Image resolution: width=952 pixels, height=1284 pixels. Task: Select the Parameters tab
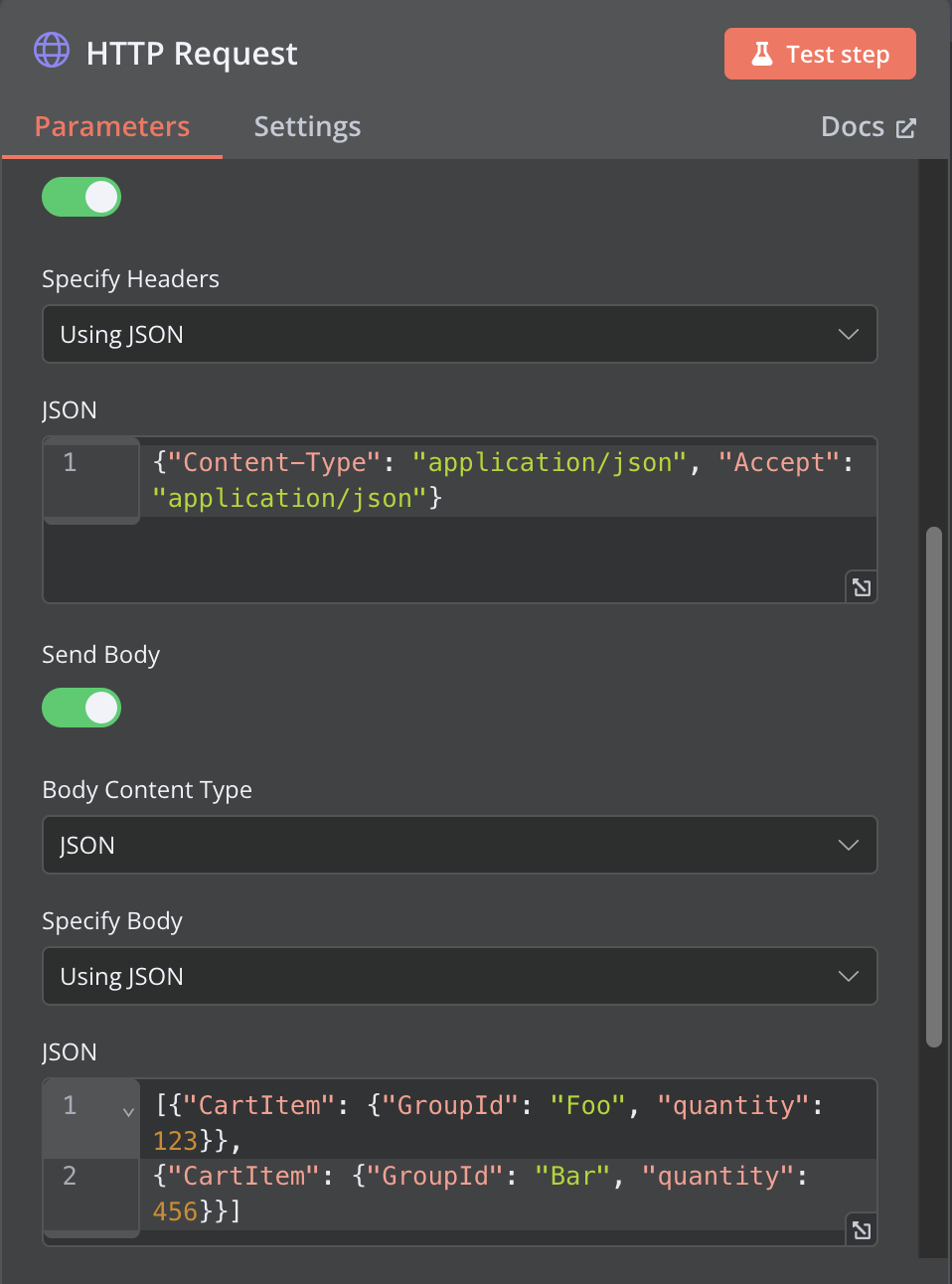click(112, 127)
